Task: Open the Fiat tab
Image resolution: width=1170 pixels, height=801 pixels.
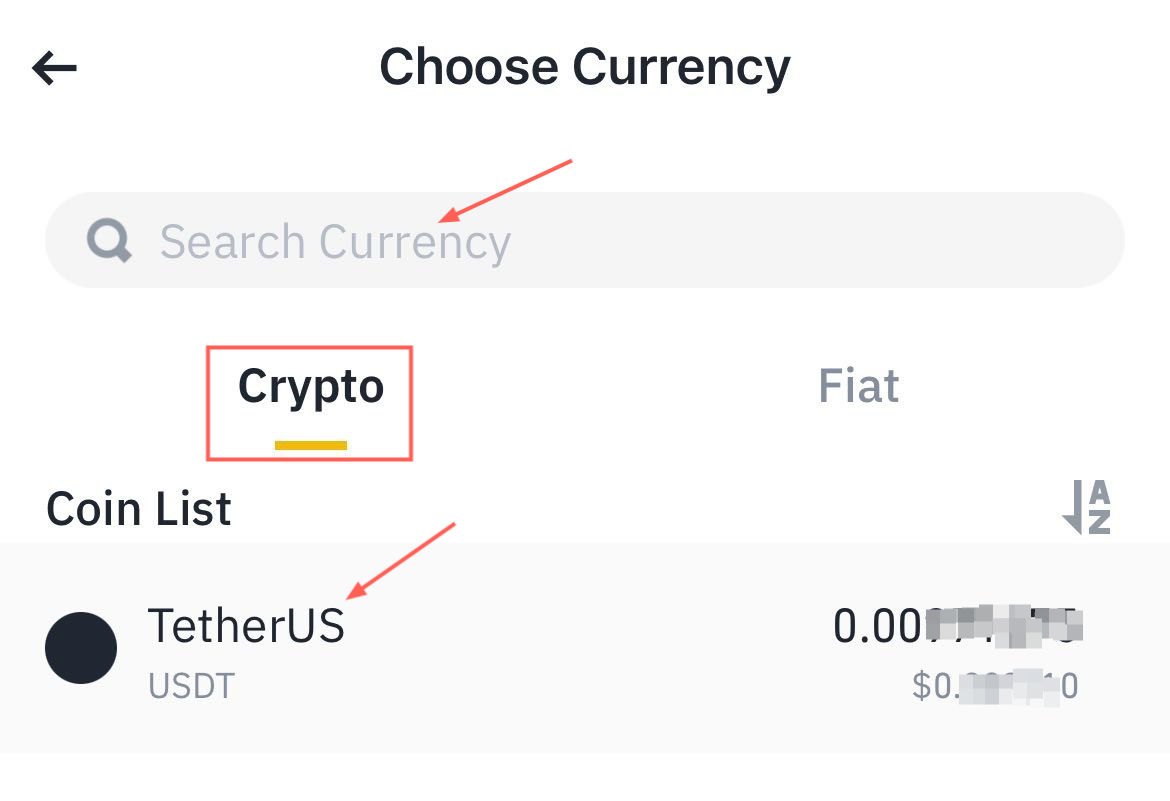Action: click(858, 386)
